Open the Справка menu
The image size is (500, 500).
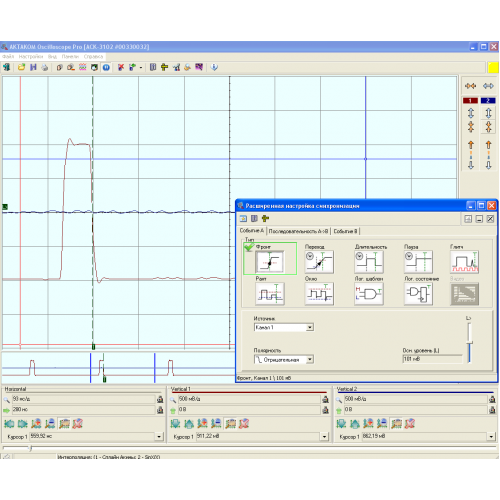point(93,57)
